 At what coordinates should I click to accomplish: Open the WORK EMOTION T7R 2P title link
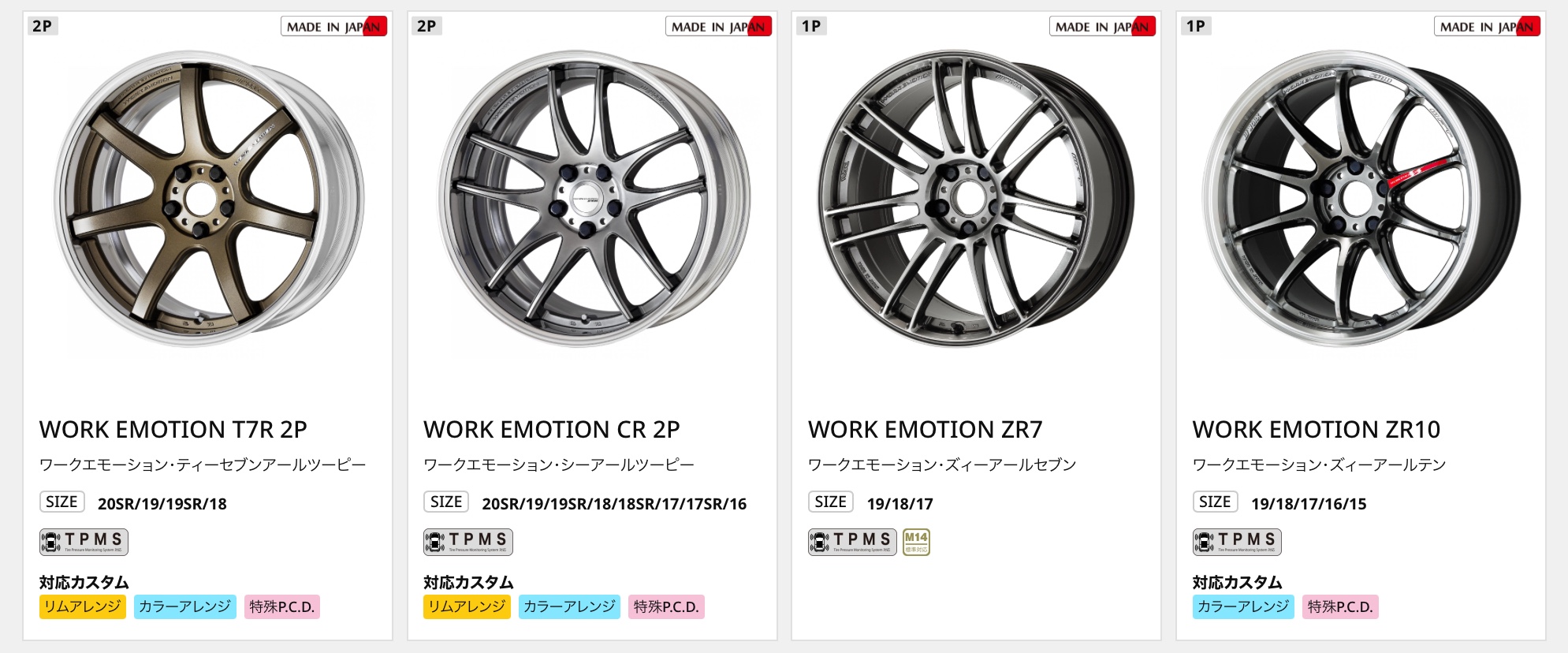tap(173, 430)
